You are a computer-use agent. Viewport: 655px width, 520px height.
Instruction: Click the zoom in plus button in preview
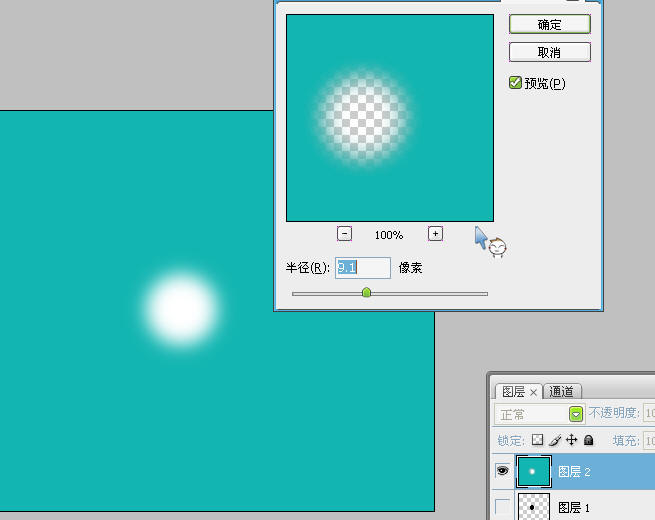[x=435, y=233]
